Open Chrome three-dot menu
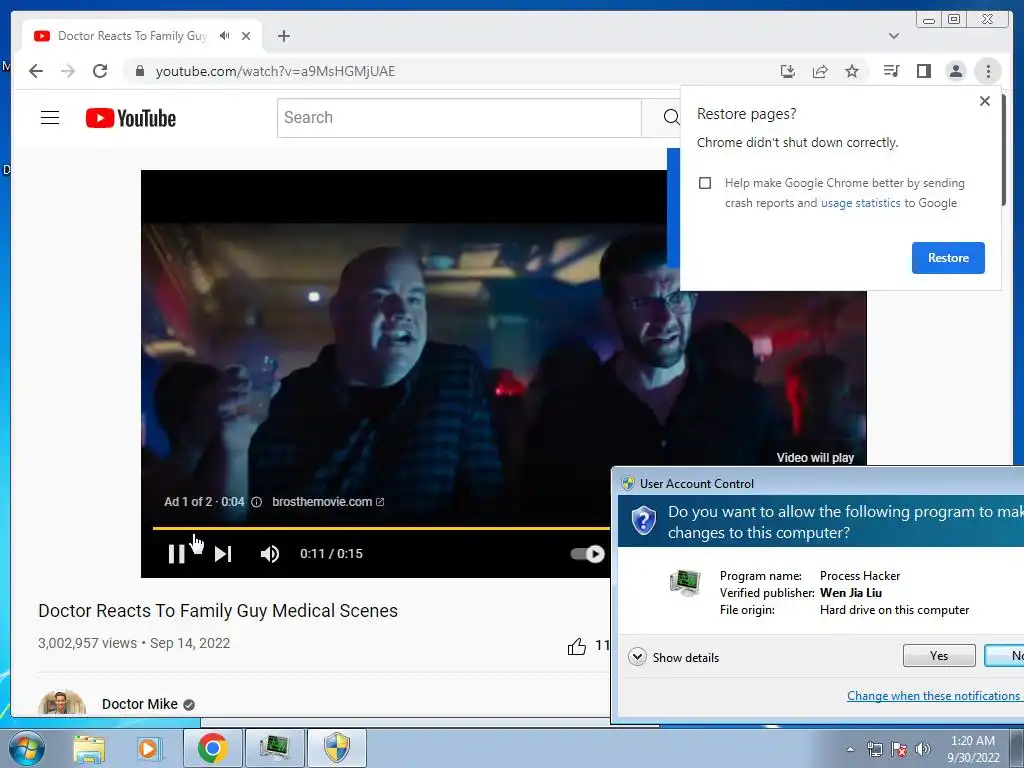 (988, 71)
